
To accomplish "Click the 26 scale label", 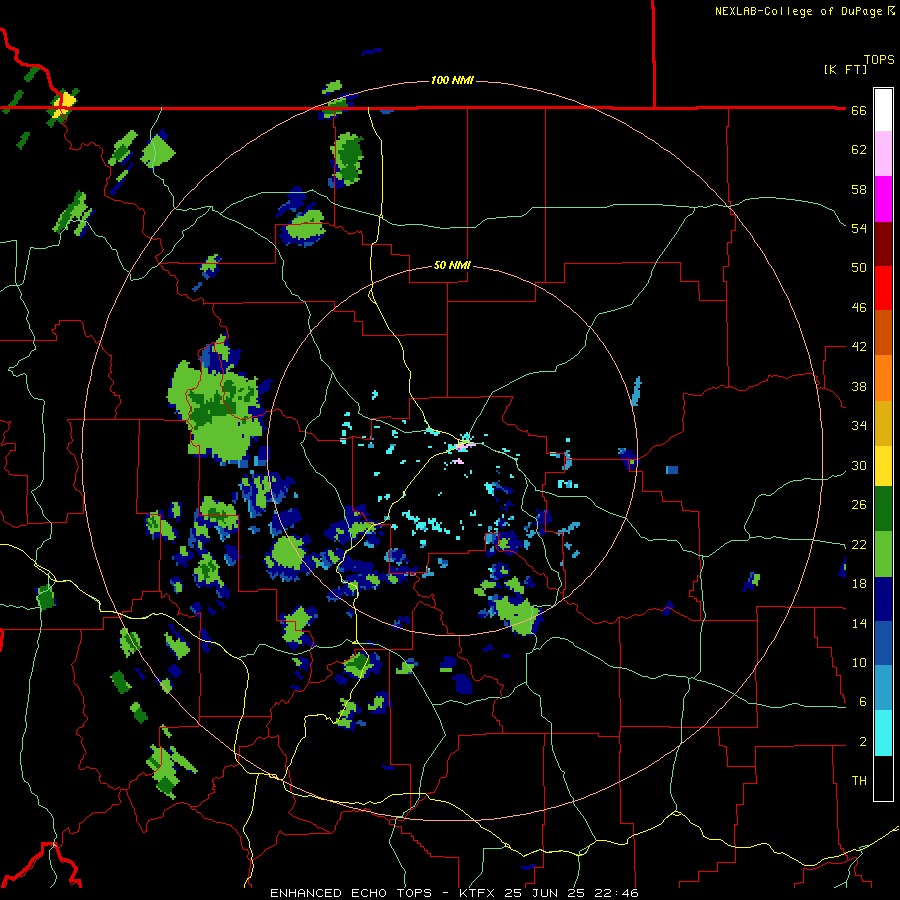I will (859, 505).
